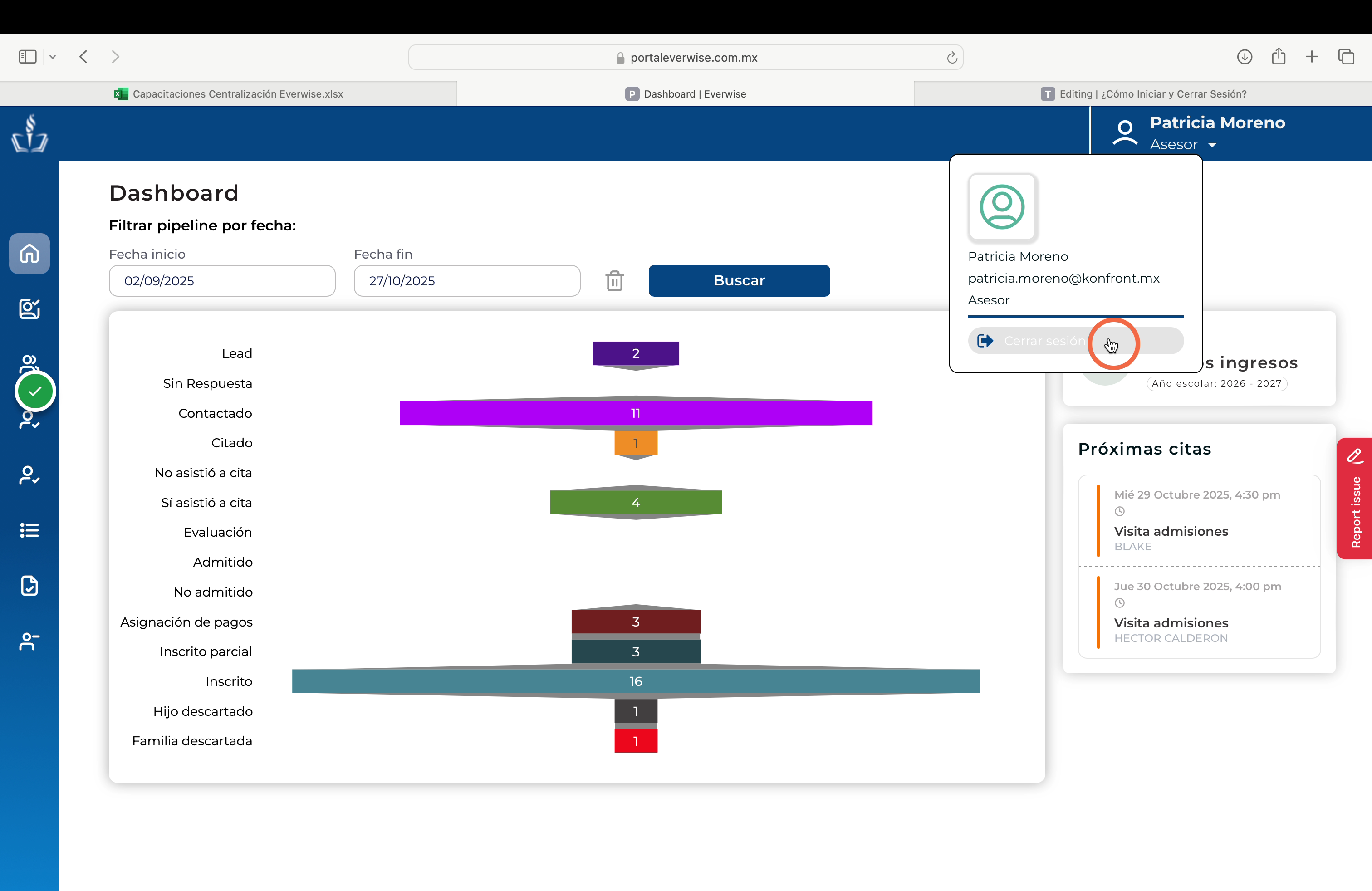1372x891 pixels.
Task: Click the Fecha inicio date field
Action: coord(222,281)
